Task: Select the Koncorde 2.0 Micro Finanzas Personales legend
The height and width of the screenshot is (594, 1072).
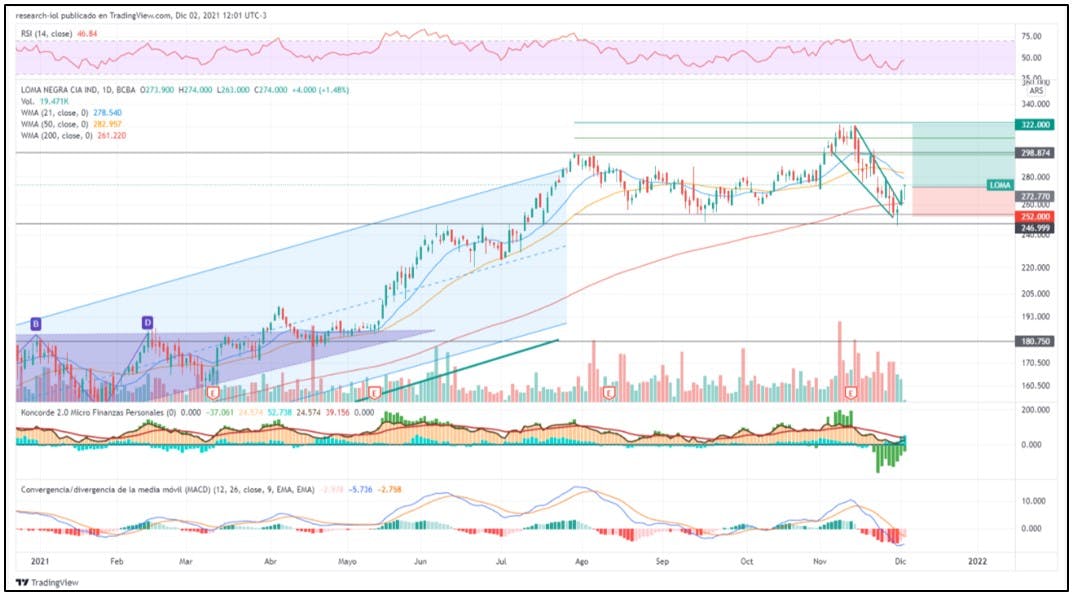Action: (x=198, y=412)
